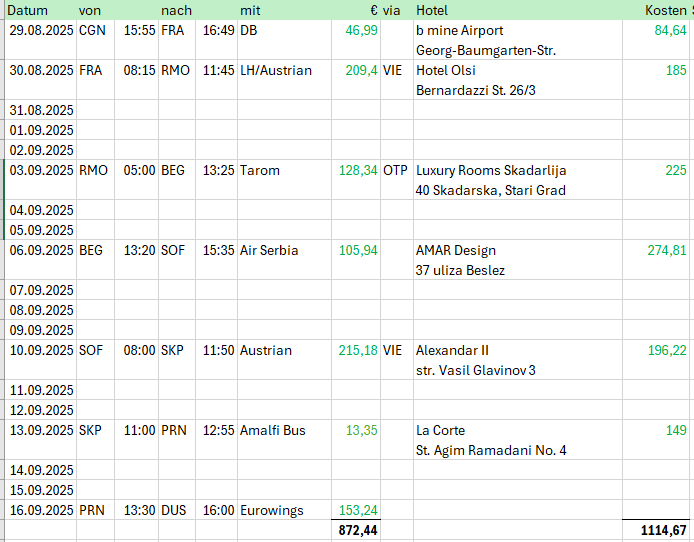Select the hotel total 1114,67 cell

coord(658,530)
